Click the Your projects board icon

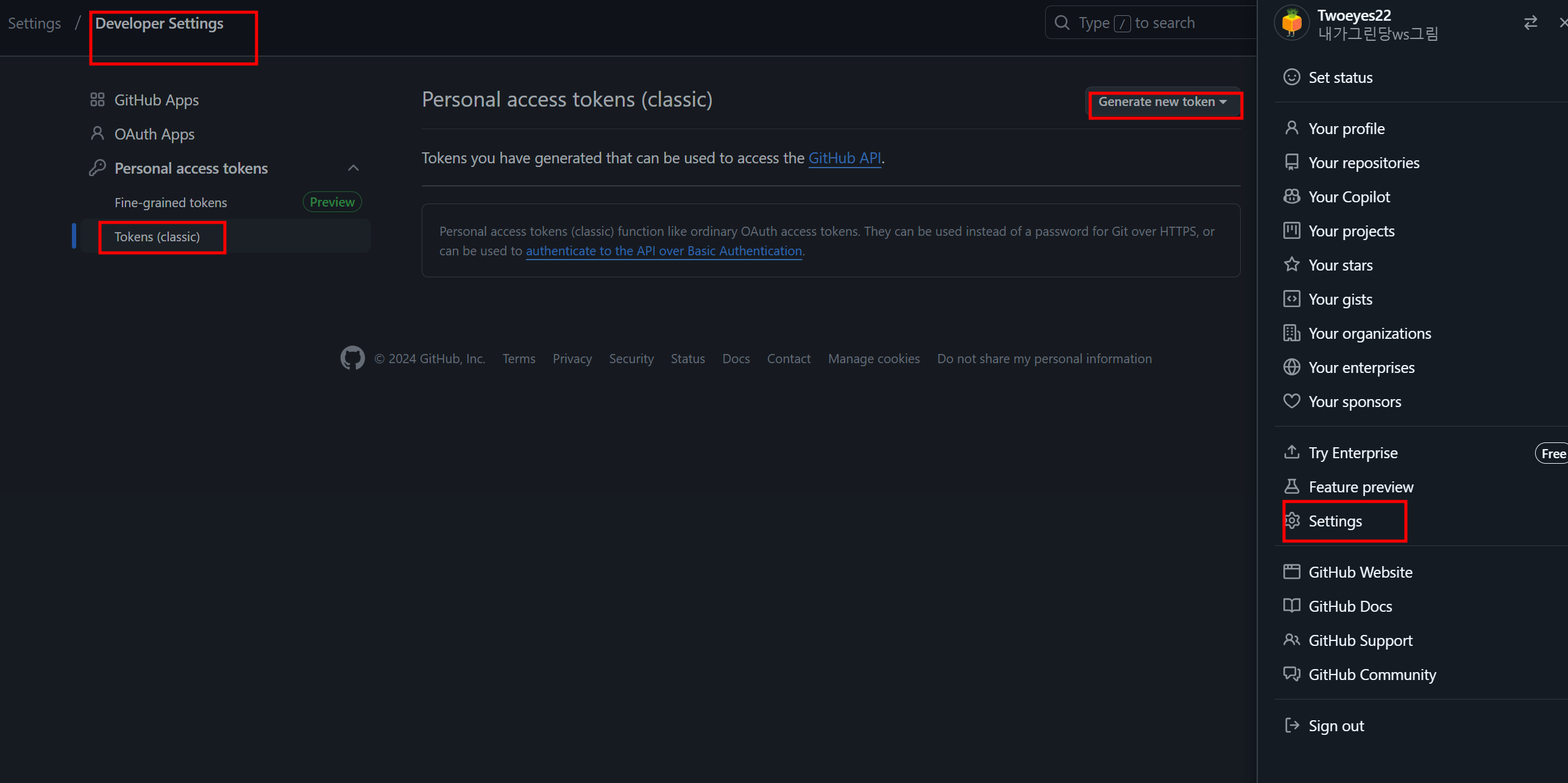tap(1291, 231)
